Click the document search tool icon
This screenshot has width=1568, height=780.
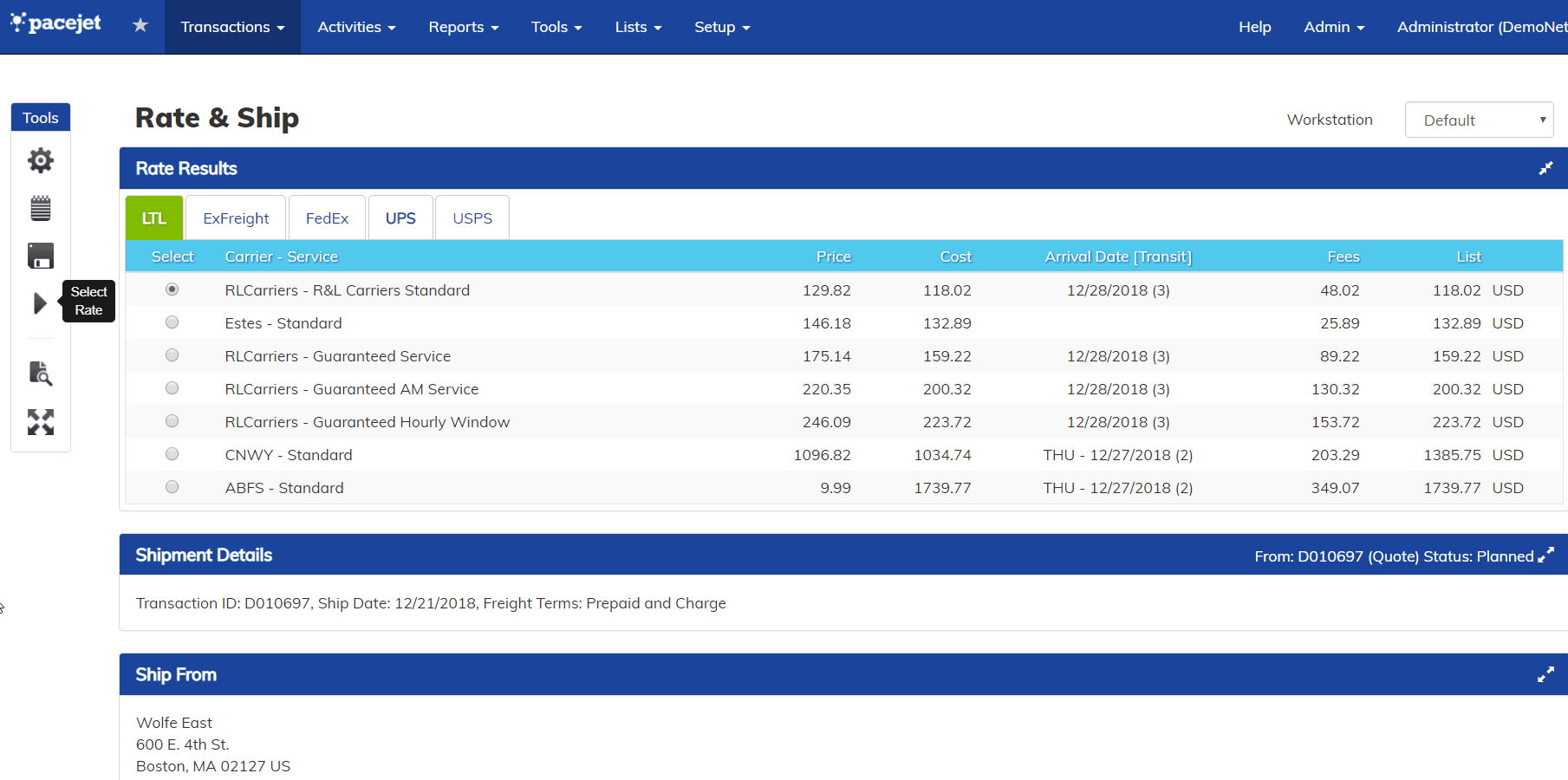(x=41, y=374)
